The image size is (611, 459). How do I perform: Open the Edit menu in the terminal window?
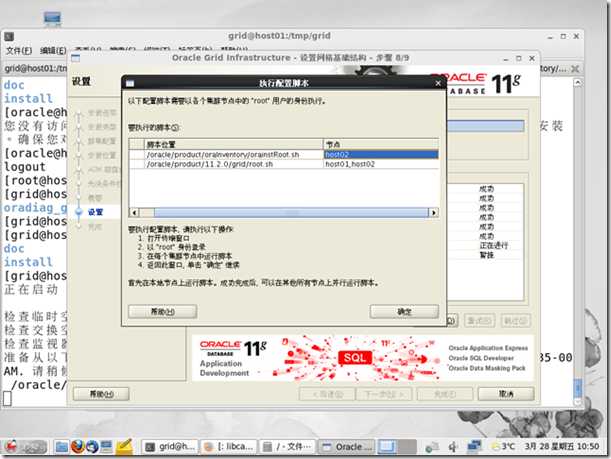coord(53,51)
